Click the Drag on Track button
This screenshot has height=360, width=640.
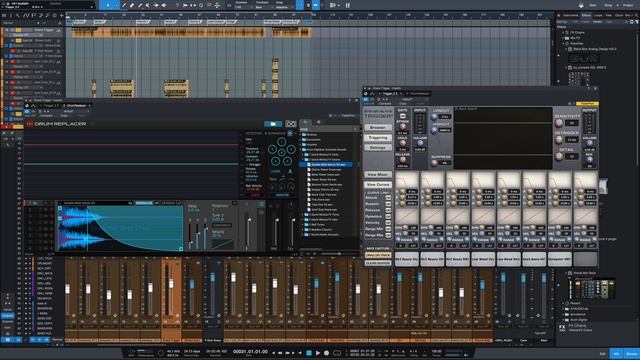pyautogui.click(x=378, y=256)
